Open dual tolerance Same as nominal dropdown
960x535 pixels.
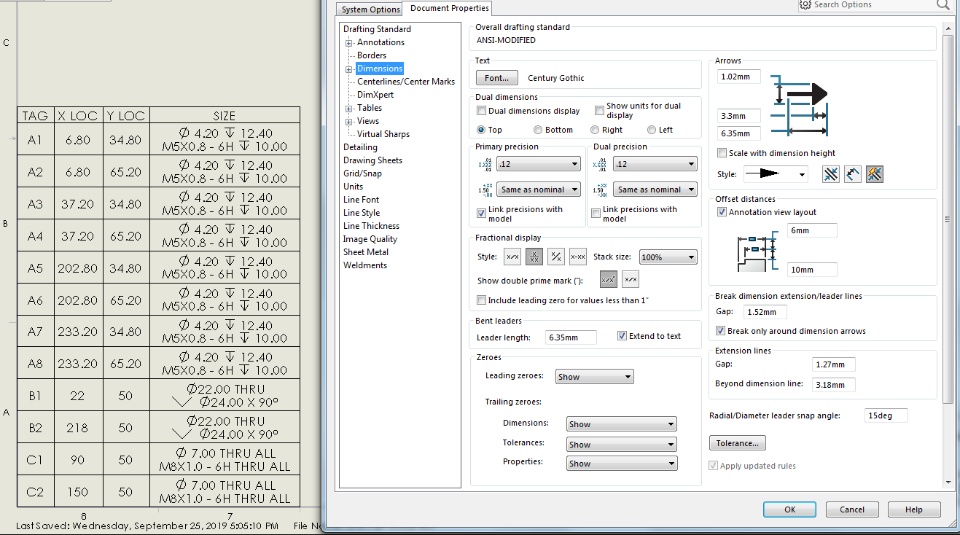pyautogui.click(x=656, y=190)
